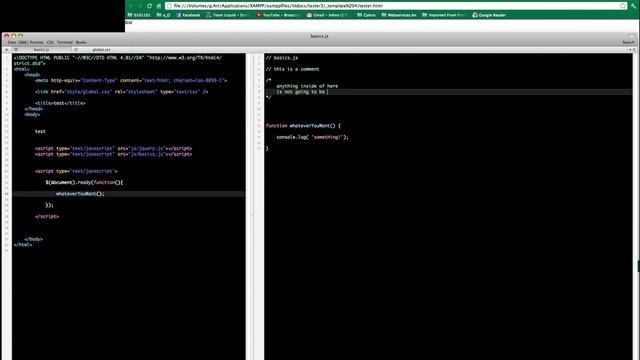Click 'console.log' line in basics.js pane
This screenshot has height=360, width=640.
tap(313, 137)
